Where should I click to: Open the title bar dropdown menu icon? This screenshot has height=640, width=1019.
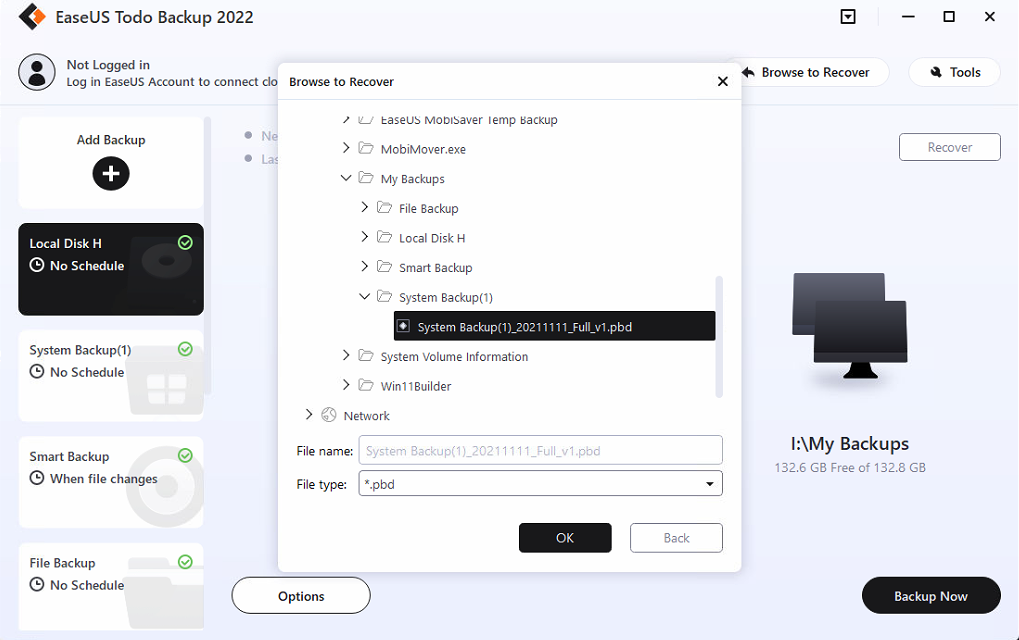tap(848, 17)
